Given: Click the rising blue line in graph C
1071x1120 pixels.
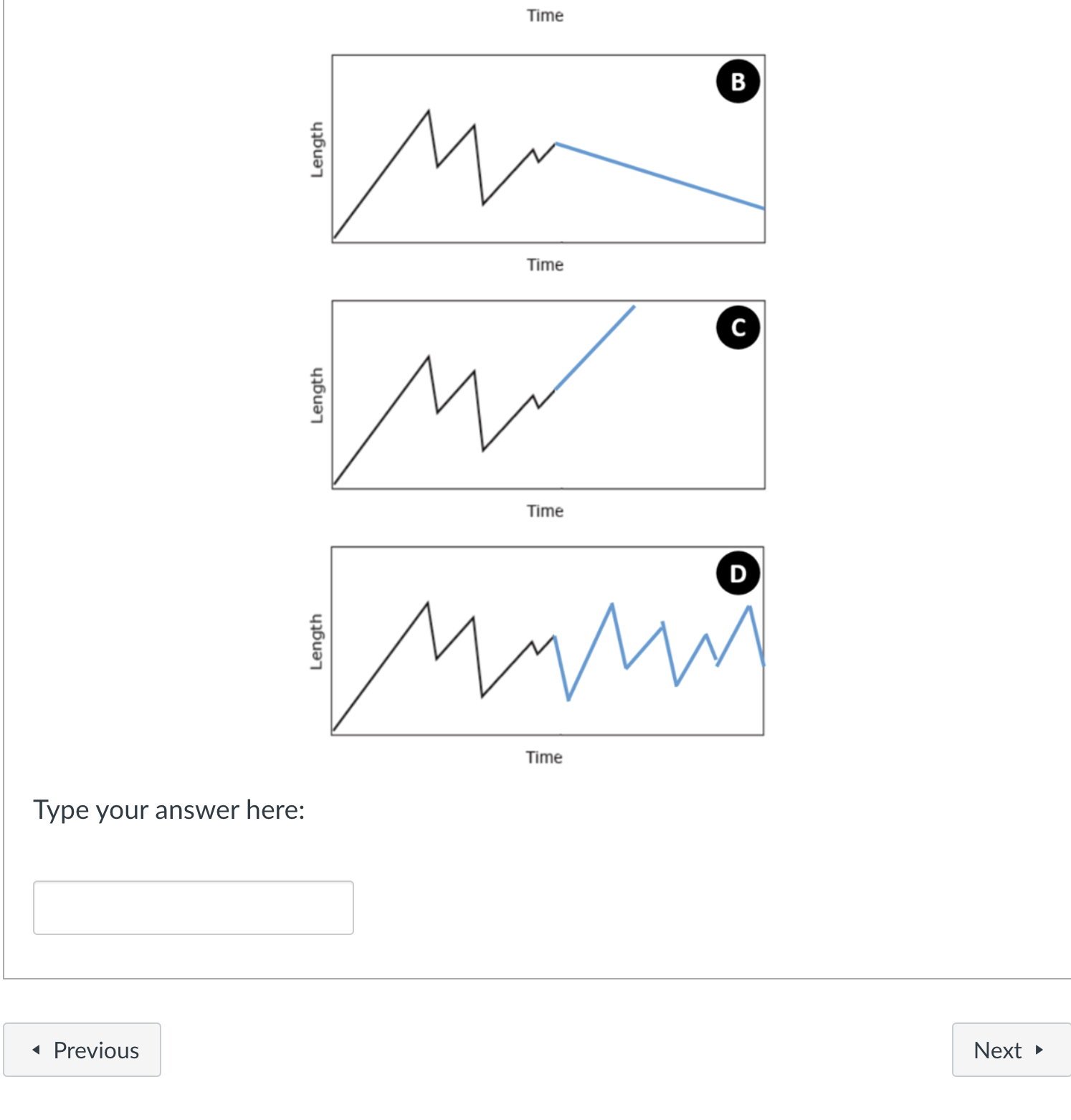Looking at the screenshot, I should (x=595, y=348).
